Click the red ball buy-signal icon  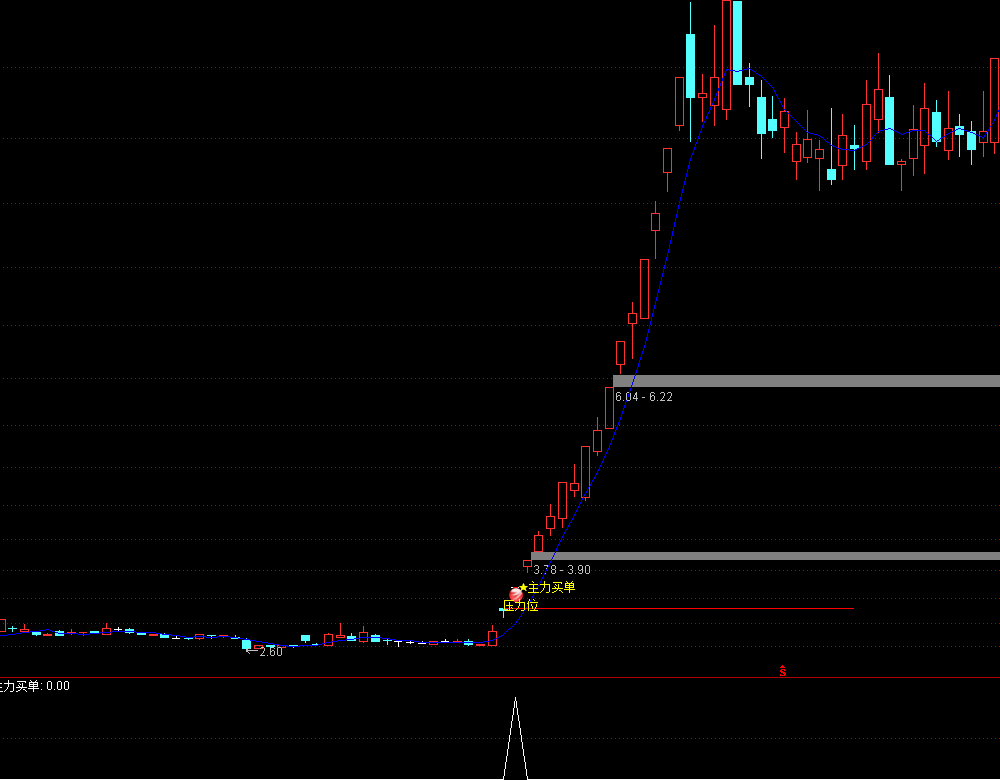tap(516, 595)
